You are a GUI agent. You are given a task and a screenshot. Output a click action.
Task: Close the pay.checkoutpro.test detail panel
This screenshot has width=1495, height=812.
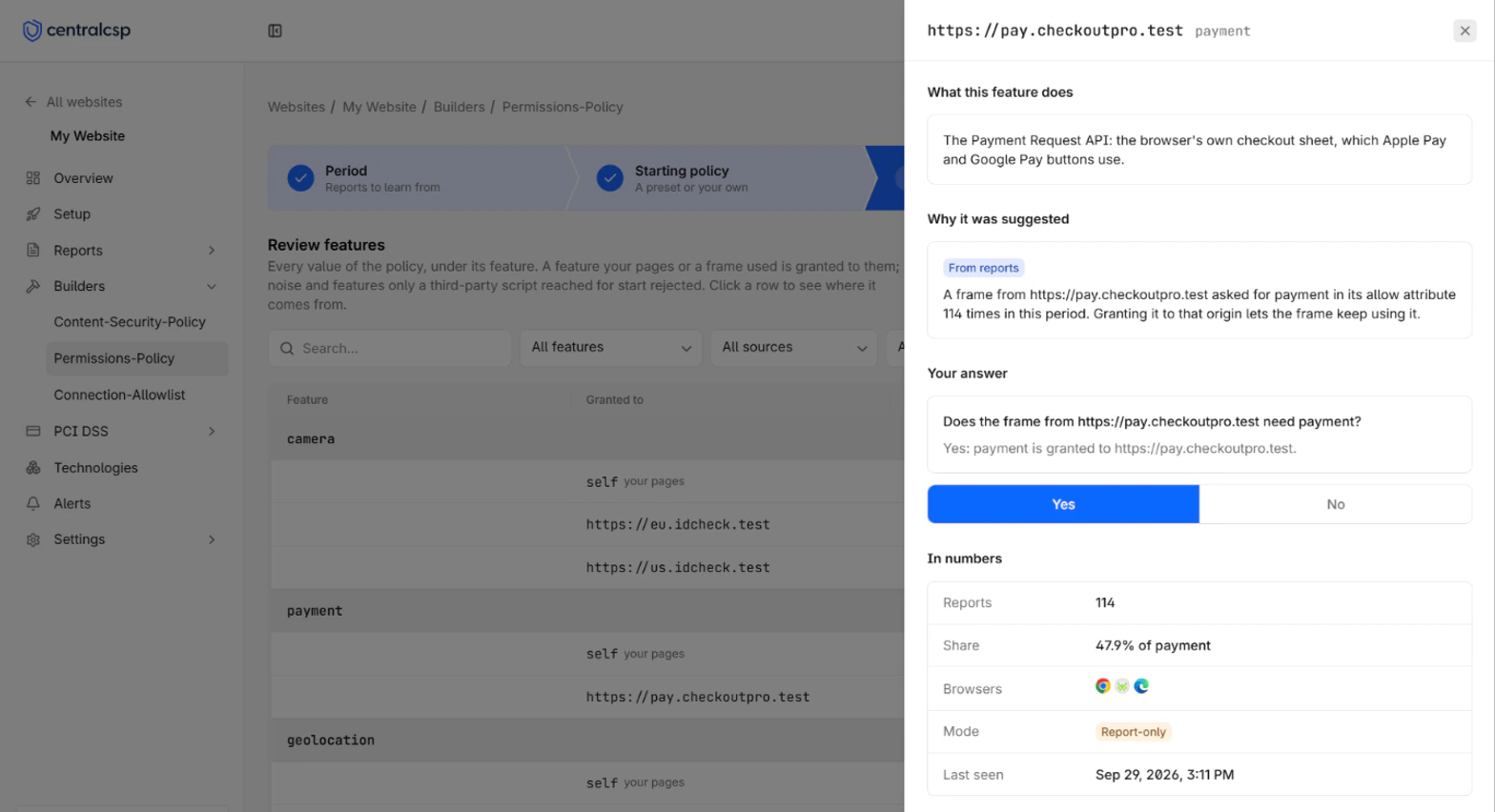coord(1464,30)
